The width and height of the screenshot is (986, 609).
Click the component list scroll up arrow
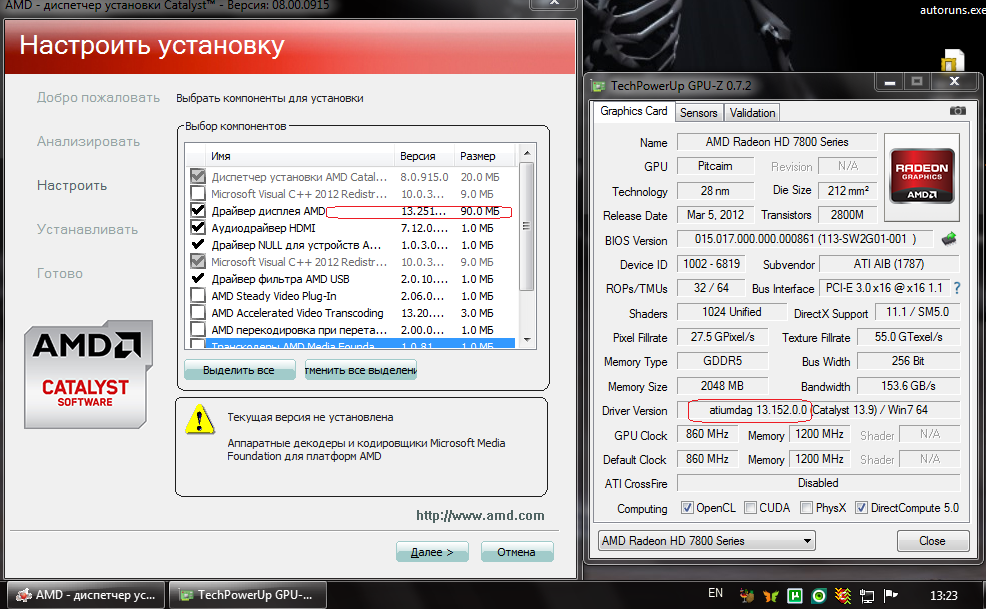point(527,153)
